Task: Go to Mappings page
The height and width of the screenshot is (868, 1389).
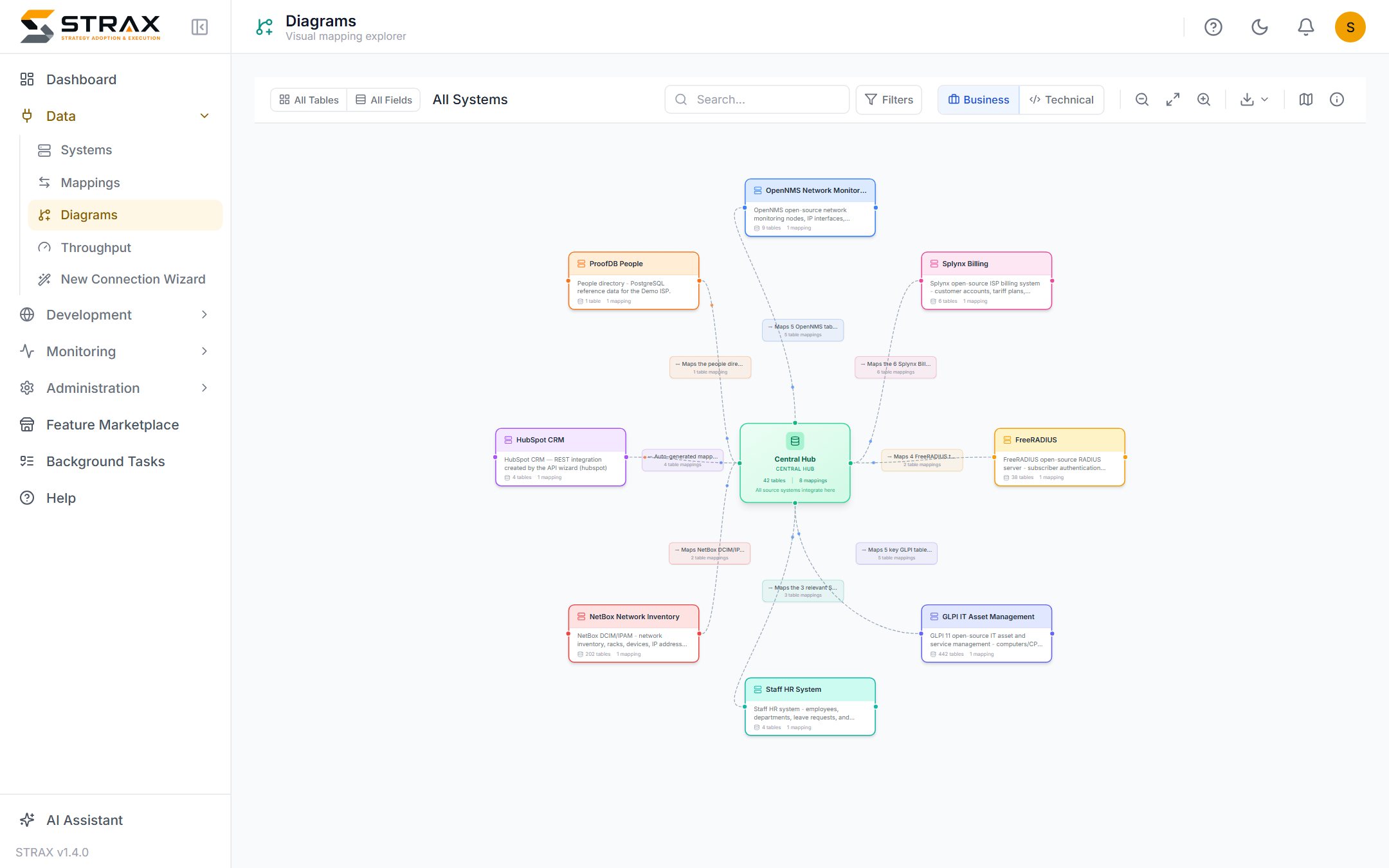Action: (125, 183)
